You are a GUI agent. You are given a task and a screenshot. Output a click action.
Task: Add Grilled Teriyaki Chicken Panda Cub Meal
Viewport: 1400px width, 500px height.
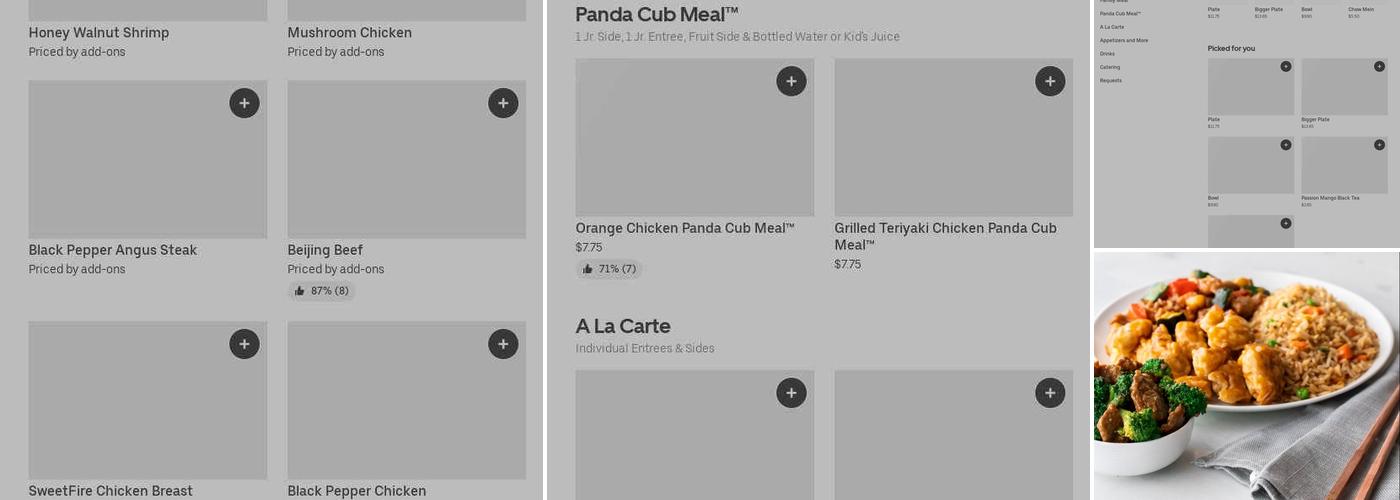[1050, 81]
